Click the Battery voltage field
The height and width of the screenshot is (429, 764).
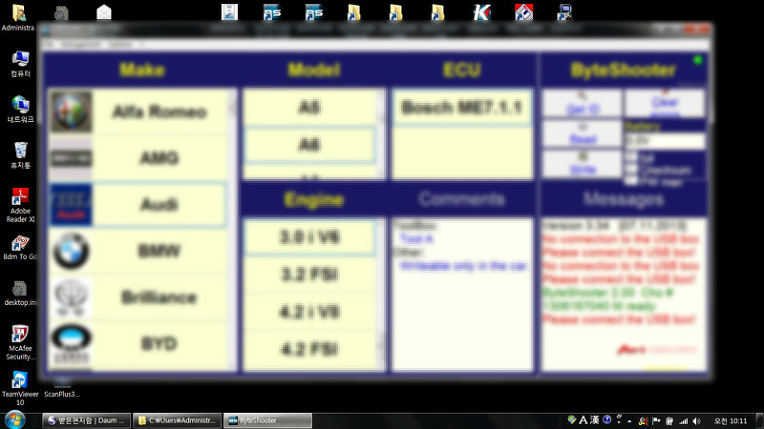pyautogui.click(x=665, y=141)
